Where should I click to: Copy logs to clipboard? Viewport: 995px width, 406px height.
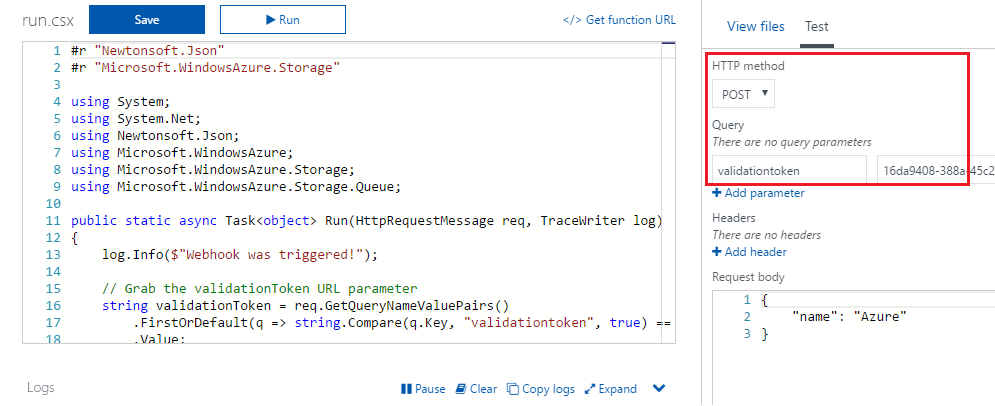pos(541,389)
